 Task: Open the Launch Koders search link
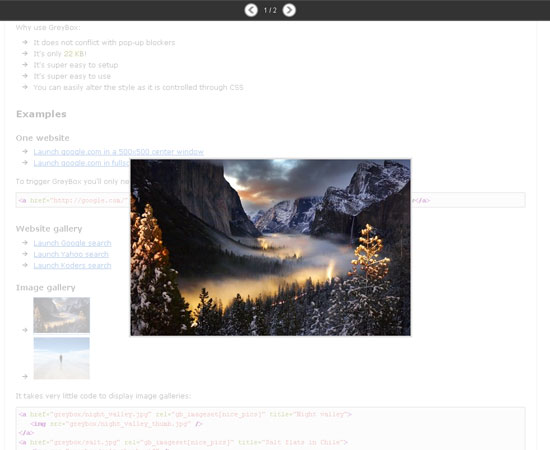click(x=72, y=266)
